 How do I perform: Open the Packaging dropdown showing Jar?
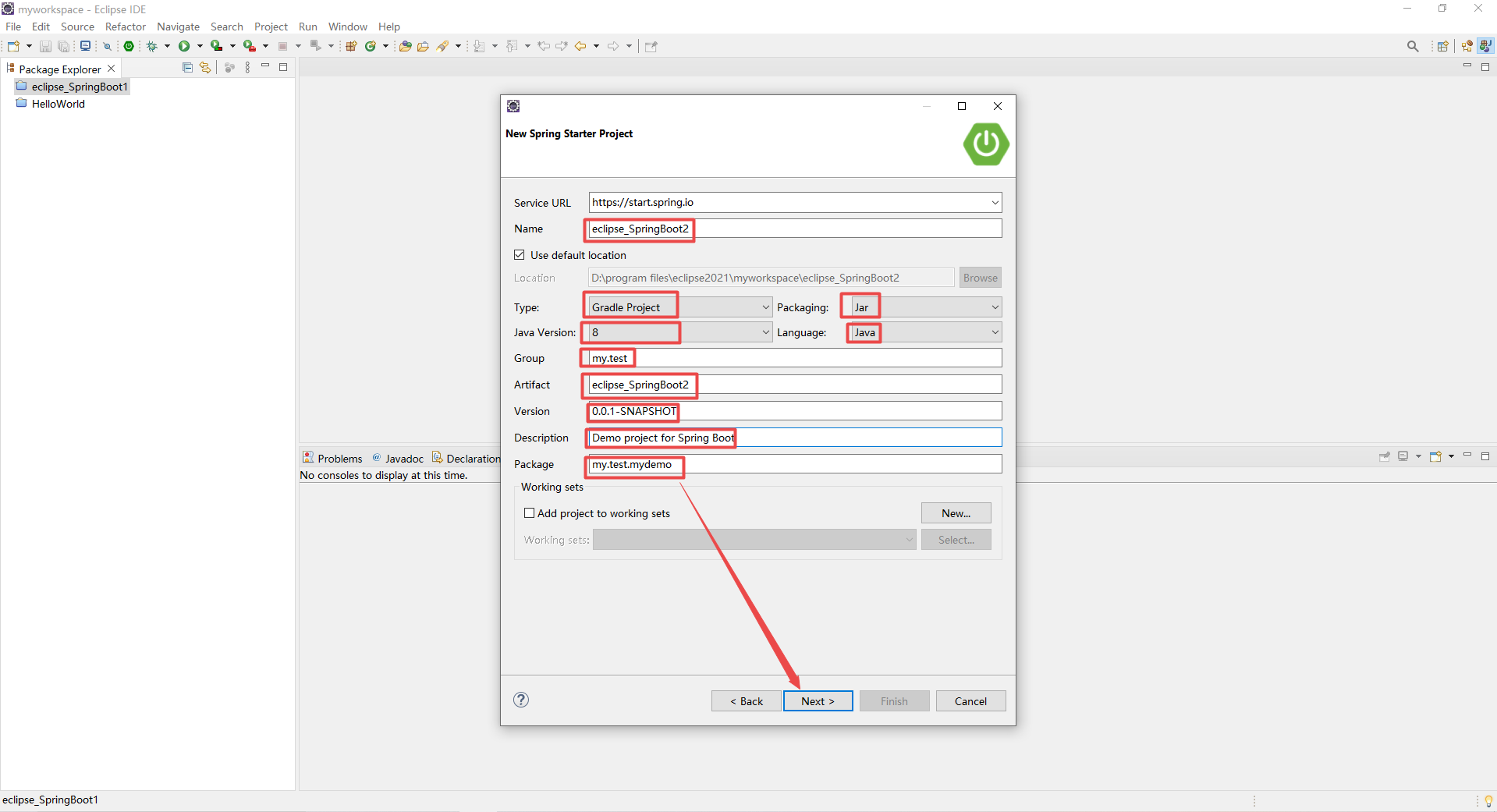tap(995, 307)
